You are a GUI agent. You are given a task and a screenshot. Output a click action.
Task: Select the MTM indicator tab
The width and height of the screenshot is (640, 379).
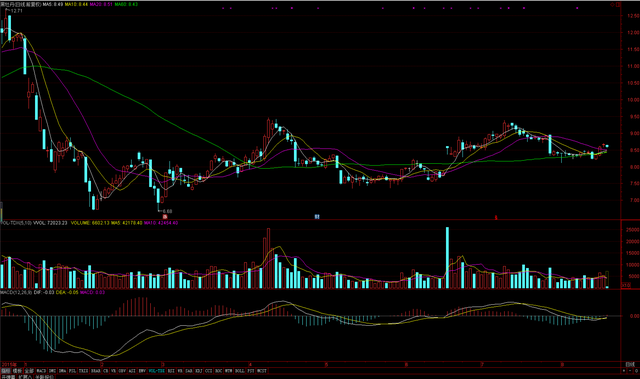[x=228, y=371]
